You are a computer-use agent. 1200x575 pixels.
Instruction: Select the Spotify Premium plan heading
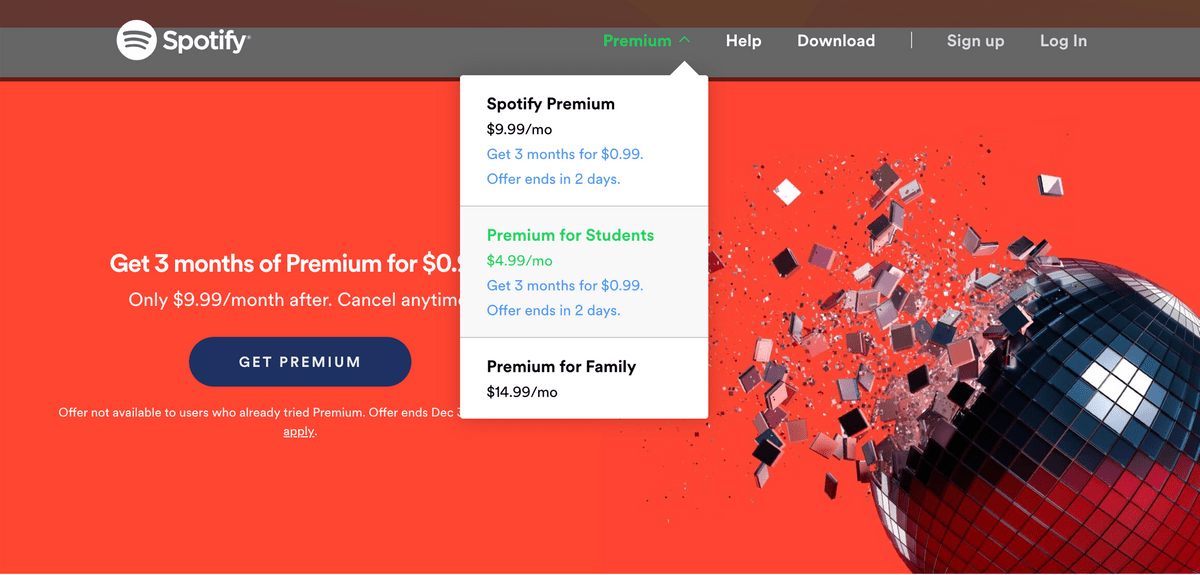(x=551, y=104)
